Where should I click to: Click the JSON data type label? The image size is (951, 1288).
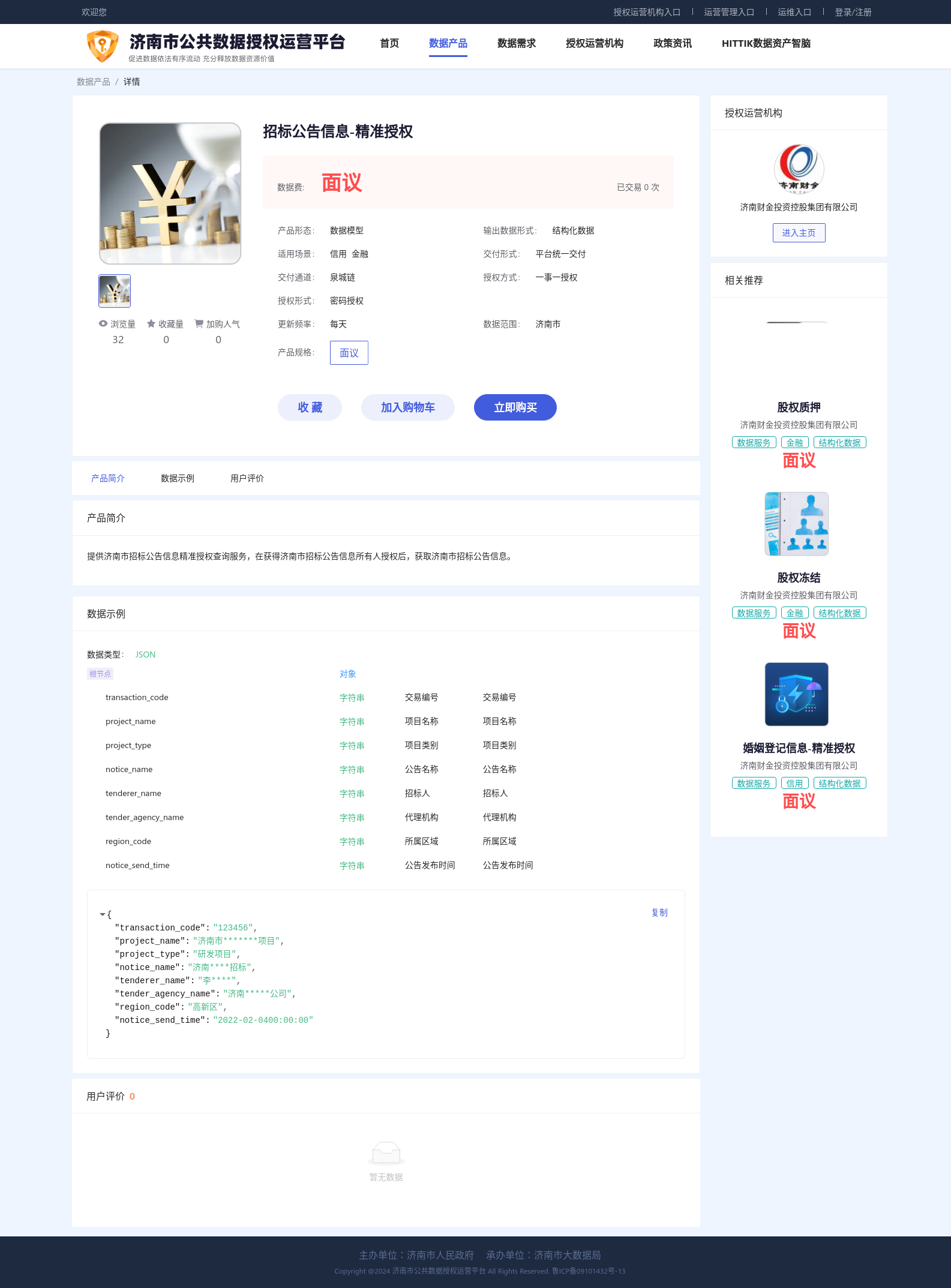(145, 654)
